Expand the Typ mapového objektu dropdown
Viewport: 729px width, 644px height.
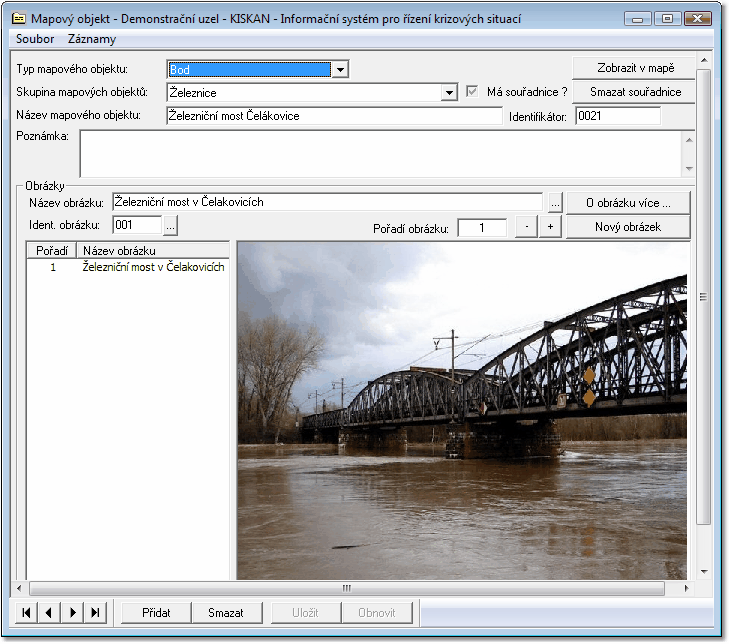click(340, 70)
